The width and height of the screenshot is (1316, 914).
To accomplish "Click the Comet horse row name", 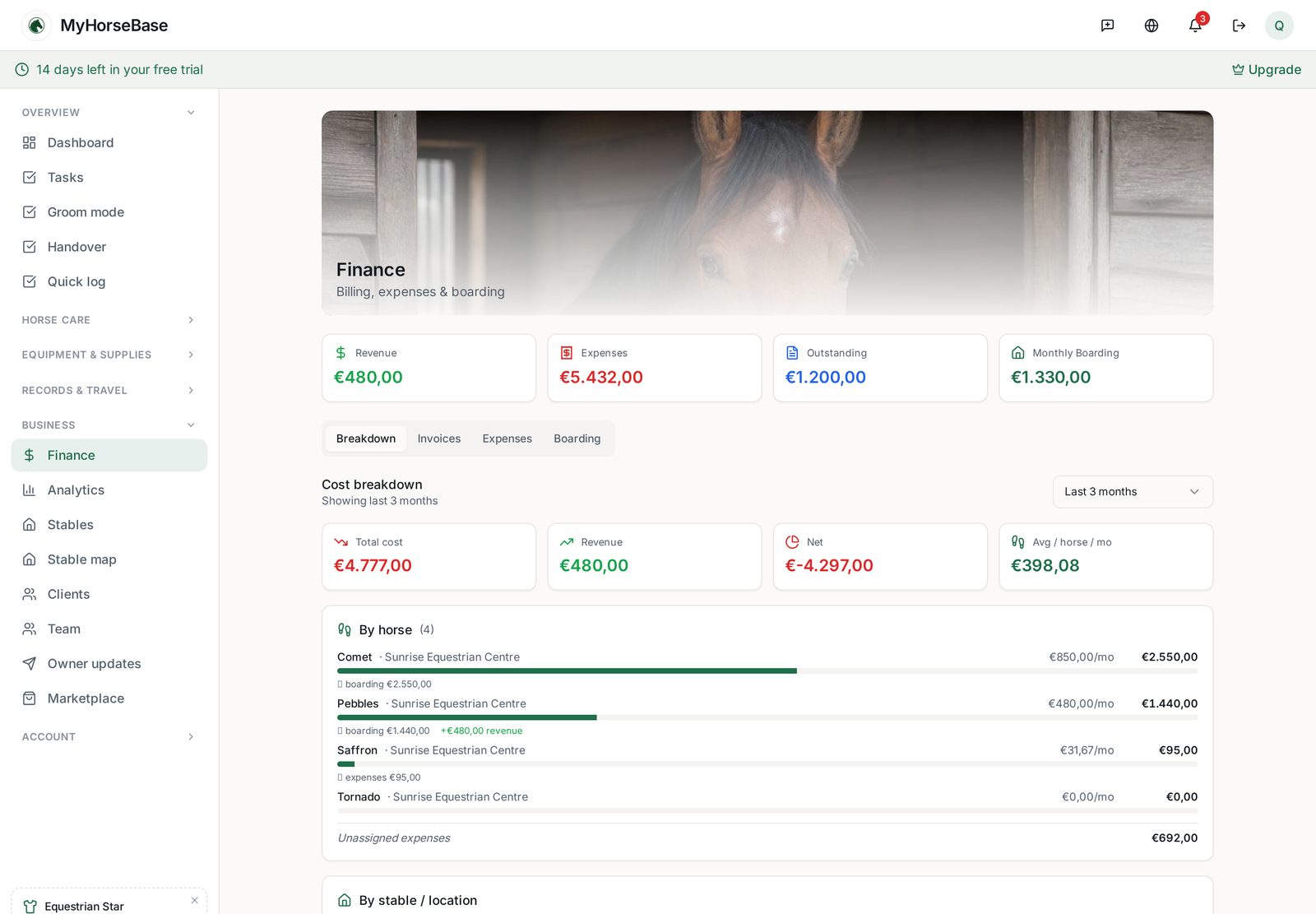I will click(x=354, y=657).
